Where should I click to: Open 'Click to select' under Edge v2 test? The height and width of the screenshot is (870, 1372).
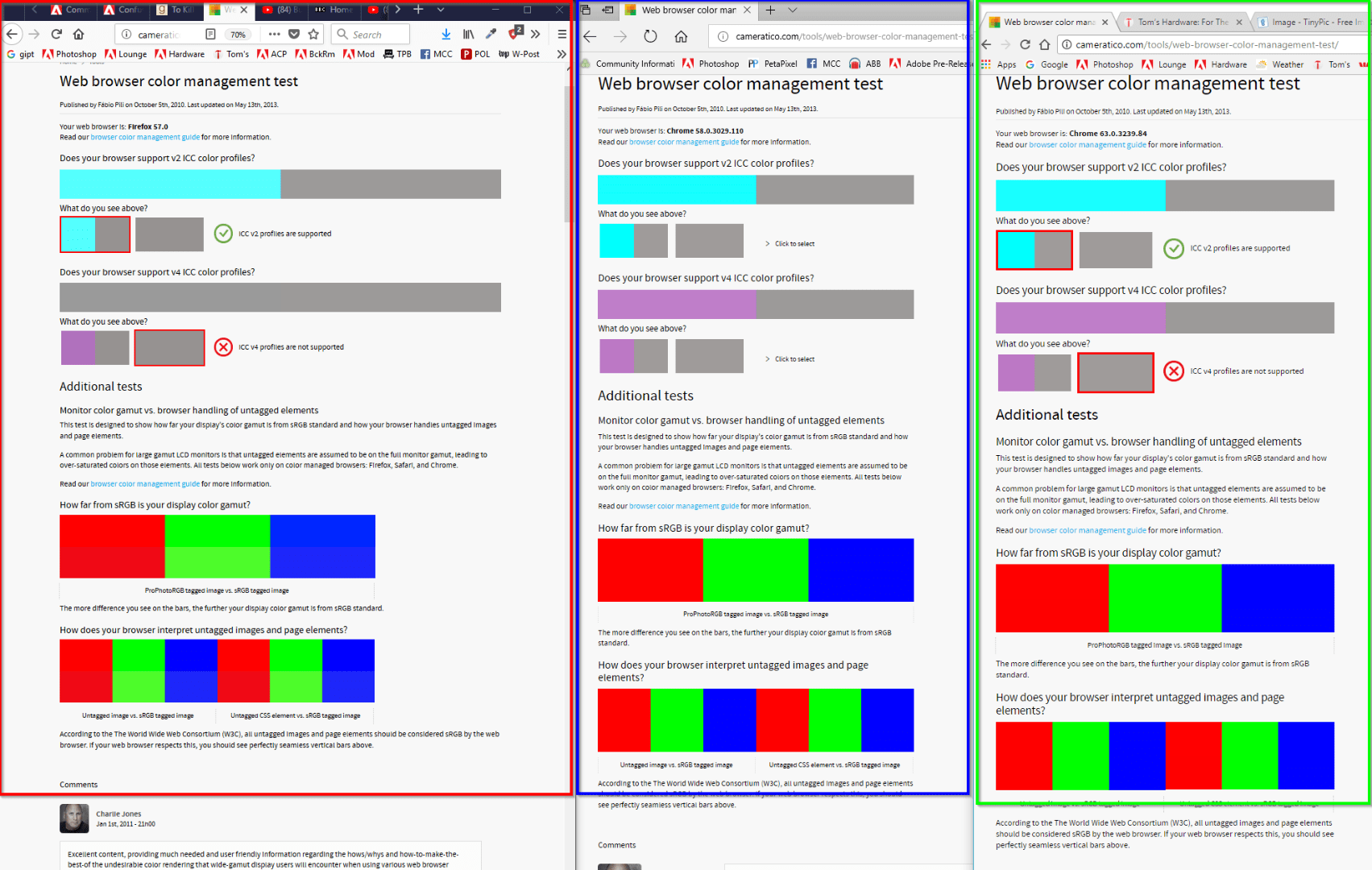pos(794,242)
